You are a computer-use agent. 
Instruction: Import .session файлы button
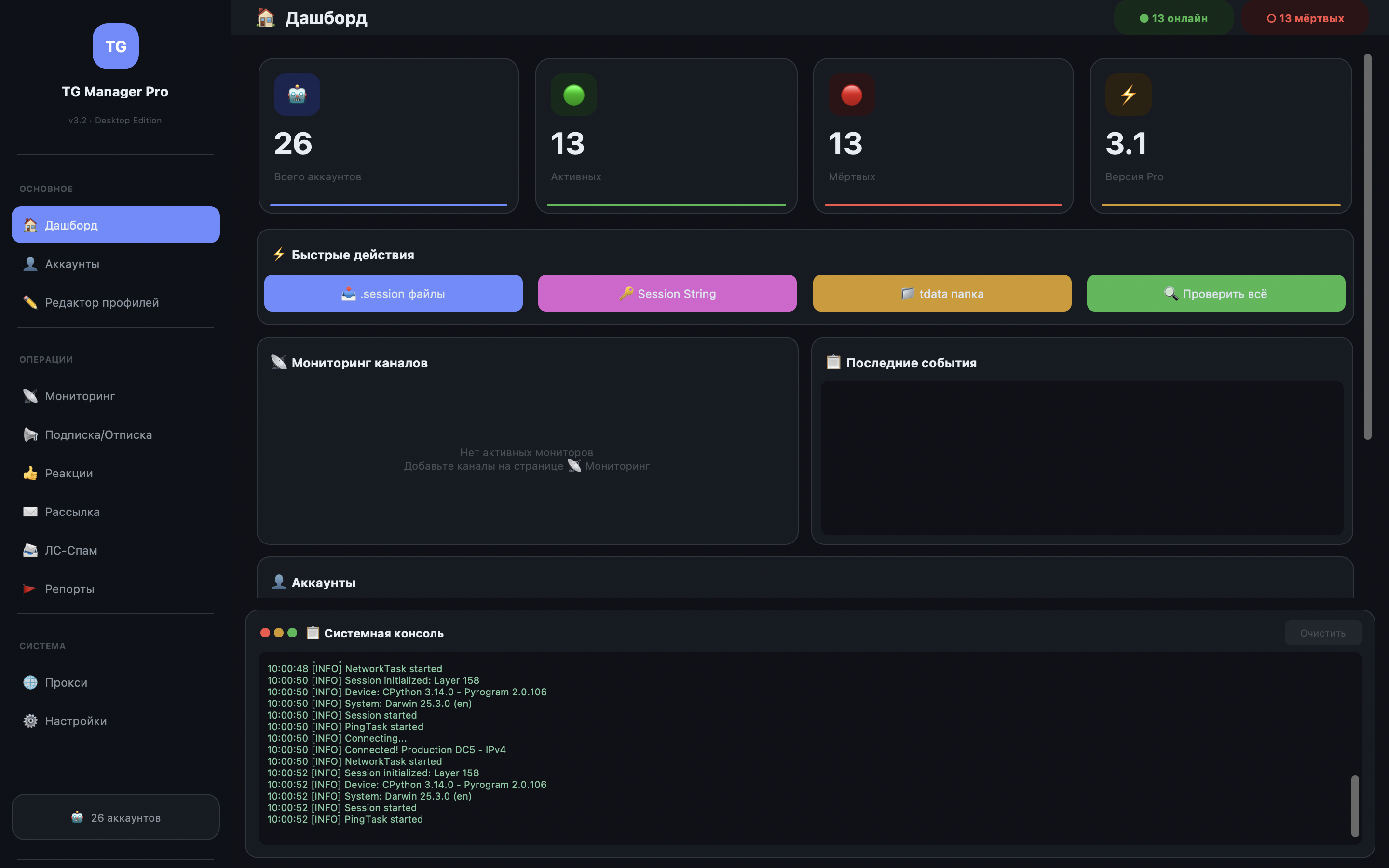tap(393, 293)
